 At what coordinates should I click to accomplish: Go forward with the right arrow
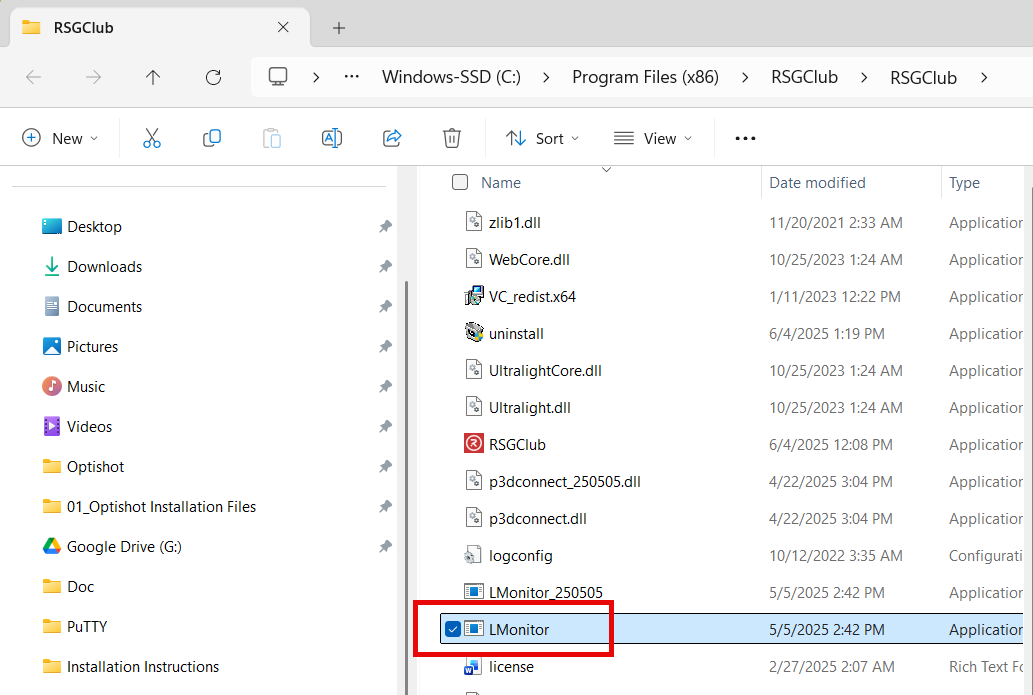coord(94,78)
